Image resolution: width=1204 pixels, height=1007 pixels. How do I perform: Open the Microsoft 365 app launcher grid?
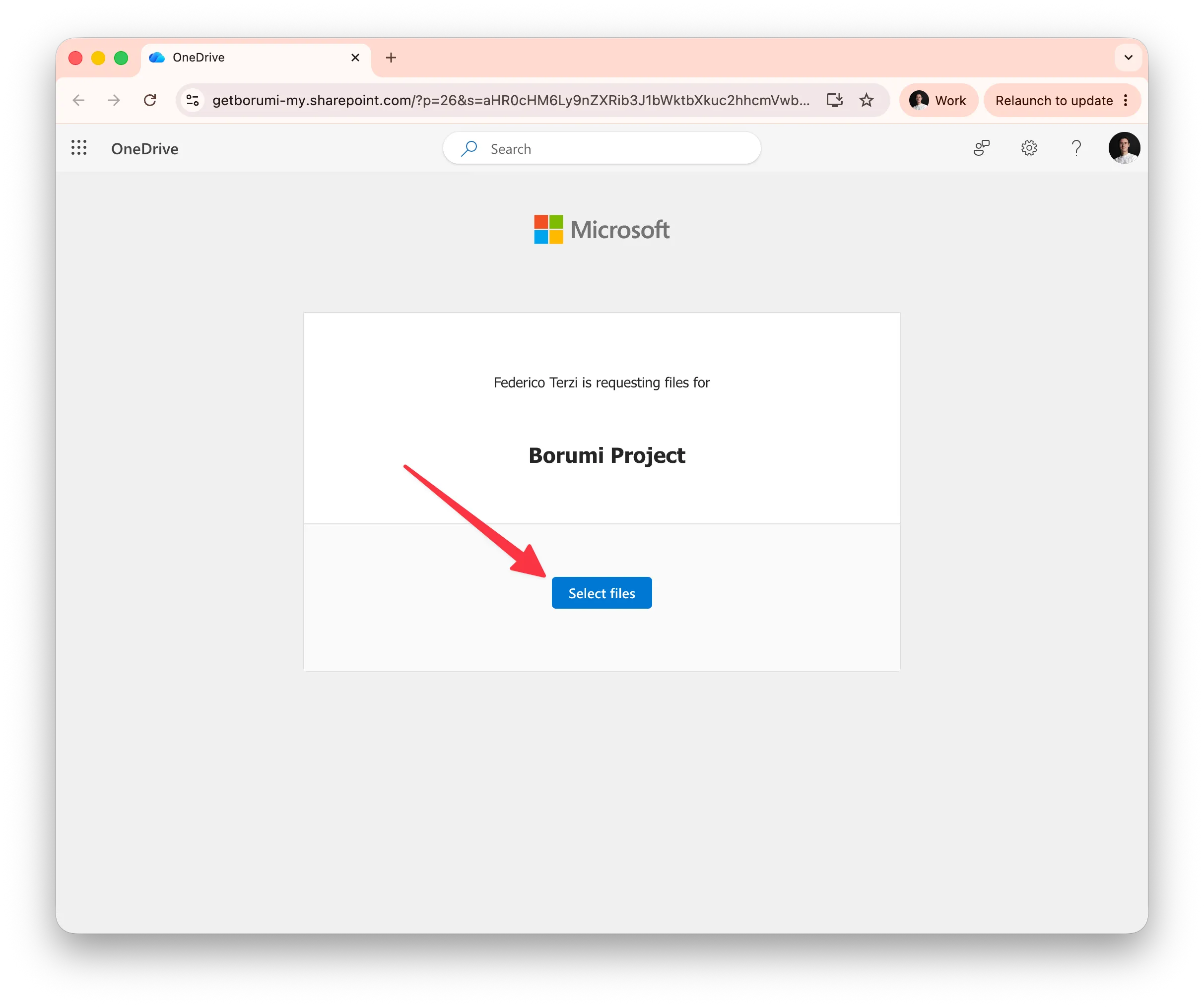(x=78, y=148)
